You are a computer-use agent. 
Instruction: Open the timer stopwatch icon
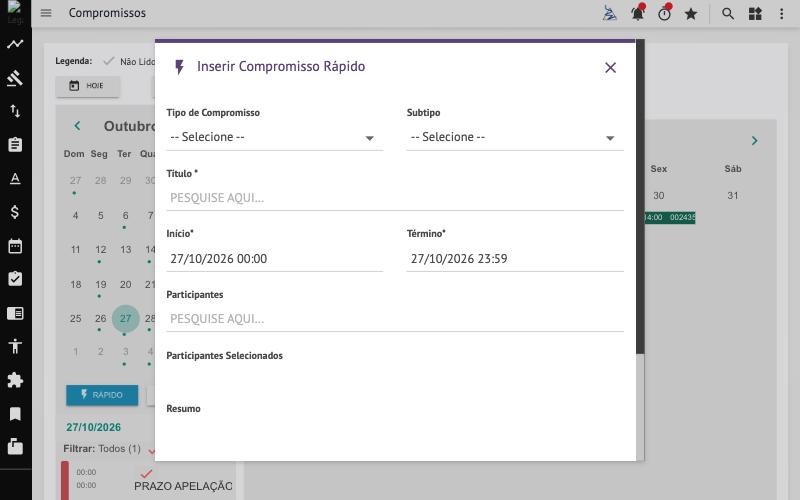pos(664,13)
